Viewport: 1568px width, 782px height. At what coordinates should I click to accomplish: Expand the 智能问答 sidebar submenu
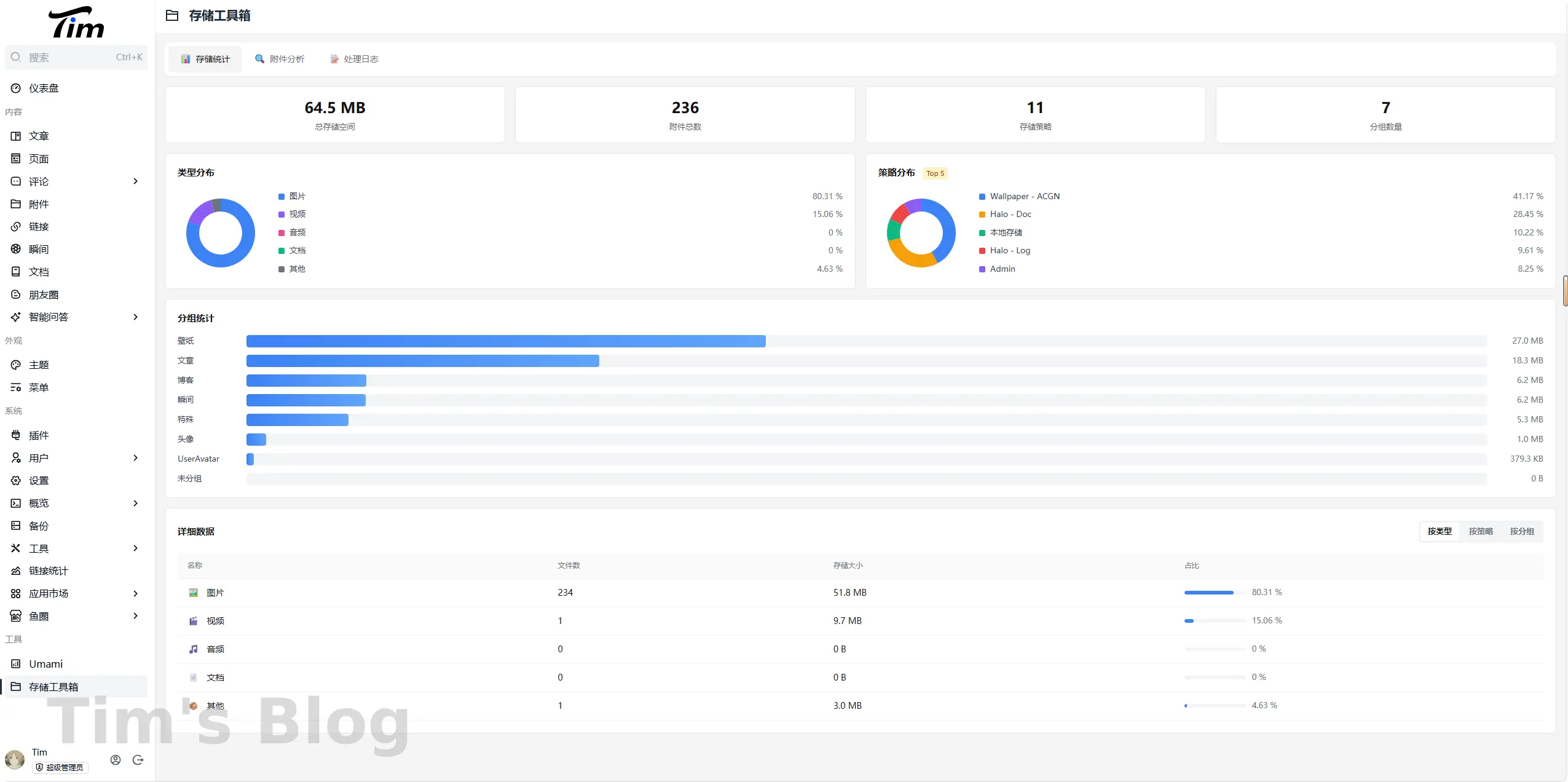pyautogui.click(x=135, y=317)
